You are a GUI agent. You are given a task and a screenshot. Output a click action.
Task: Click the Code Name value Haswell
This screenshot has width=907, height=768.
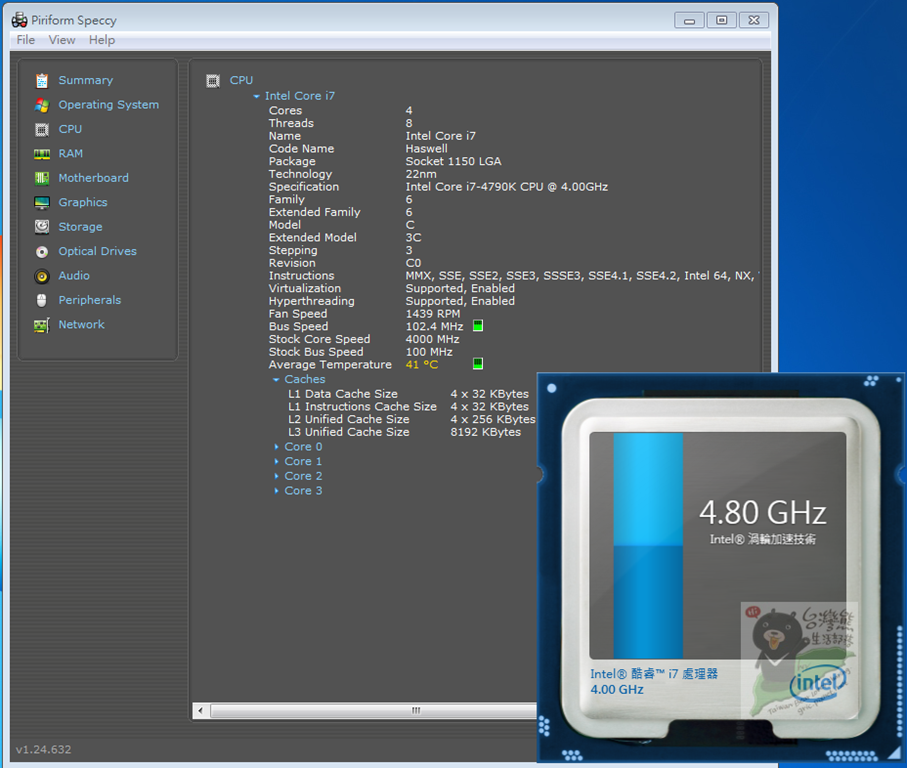426,149
